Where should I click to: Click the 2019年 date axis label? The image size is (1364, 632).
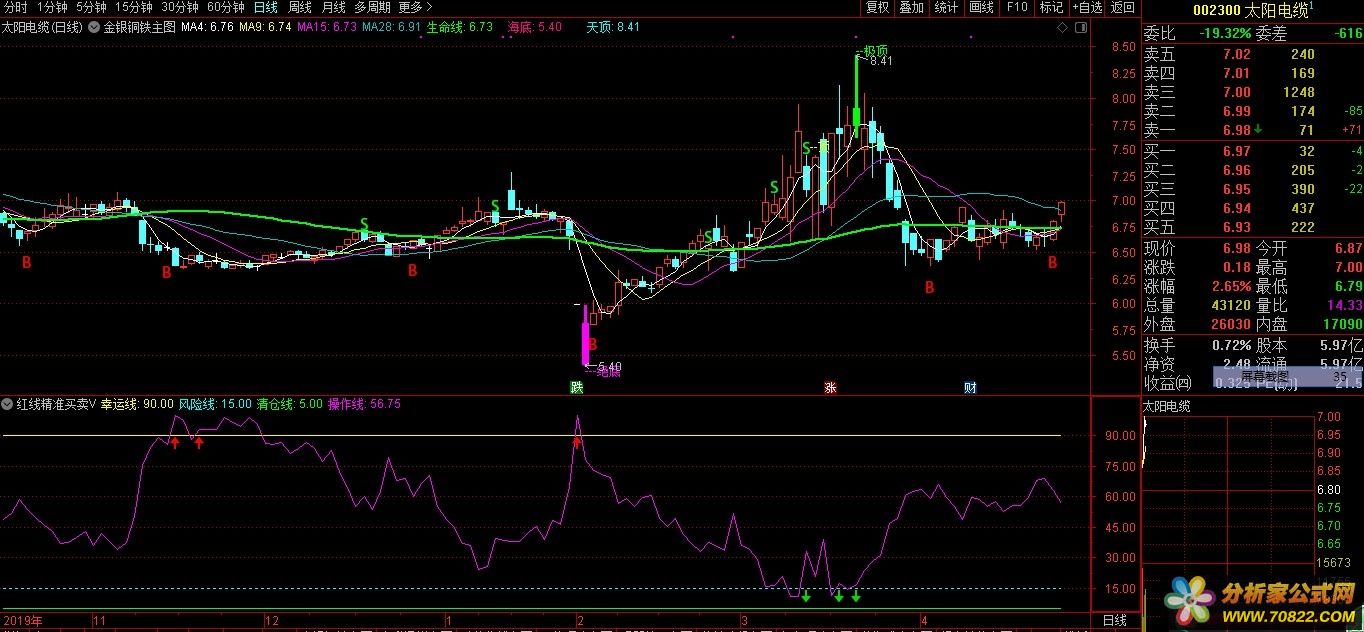pos(22,621)
